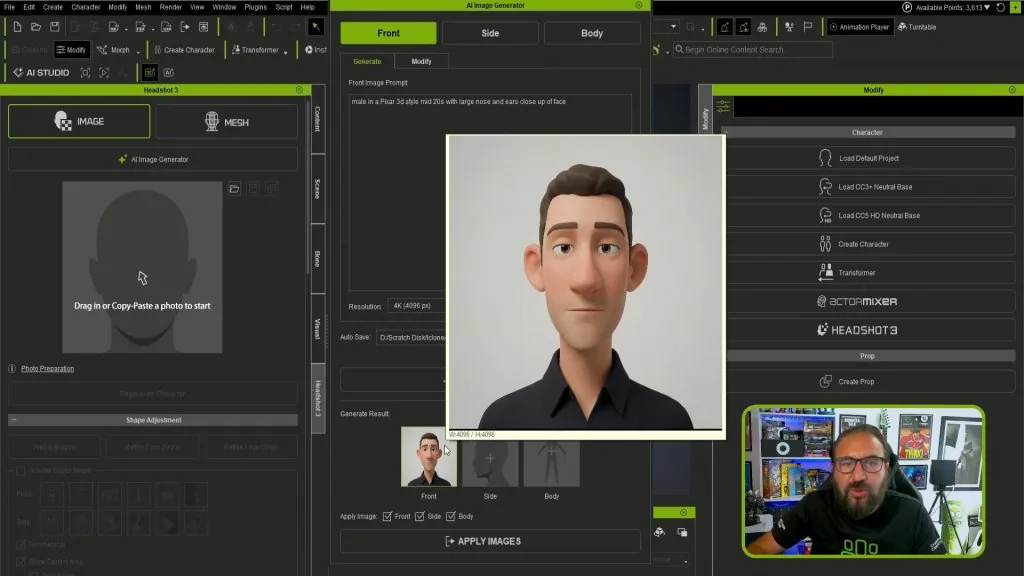Toggle the Side apply image checkbox
Viewport: 1024px width, 576px height.
tap(419, 517)
